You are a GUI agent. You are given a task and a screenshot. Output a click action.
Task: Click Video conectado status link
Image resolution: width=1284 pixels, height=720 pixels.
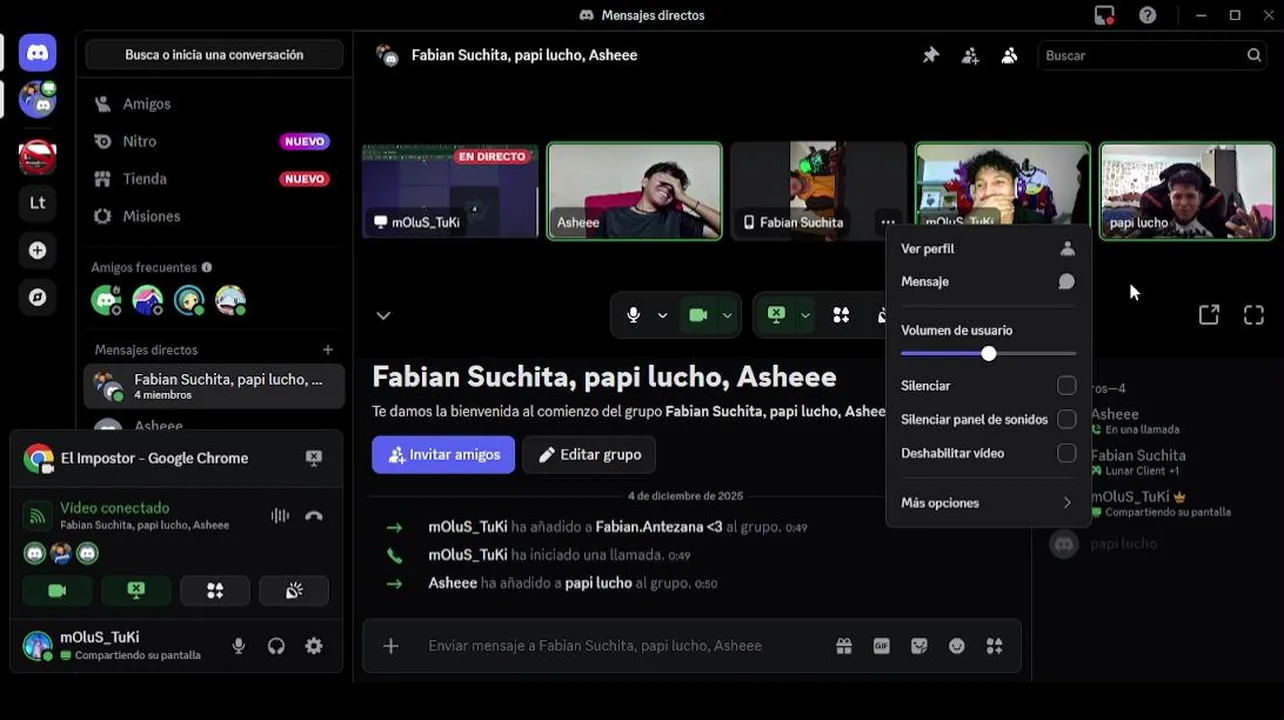(114, 508)
